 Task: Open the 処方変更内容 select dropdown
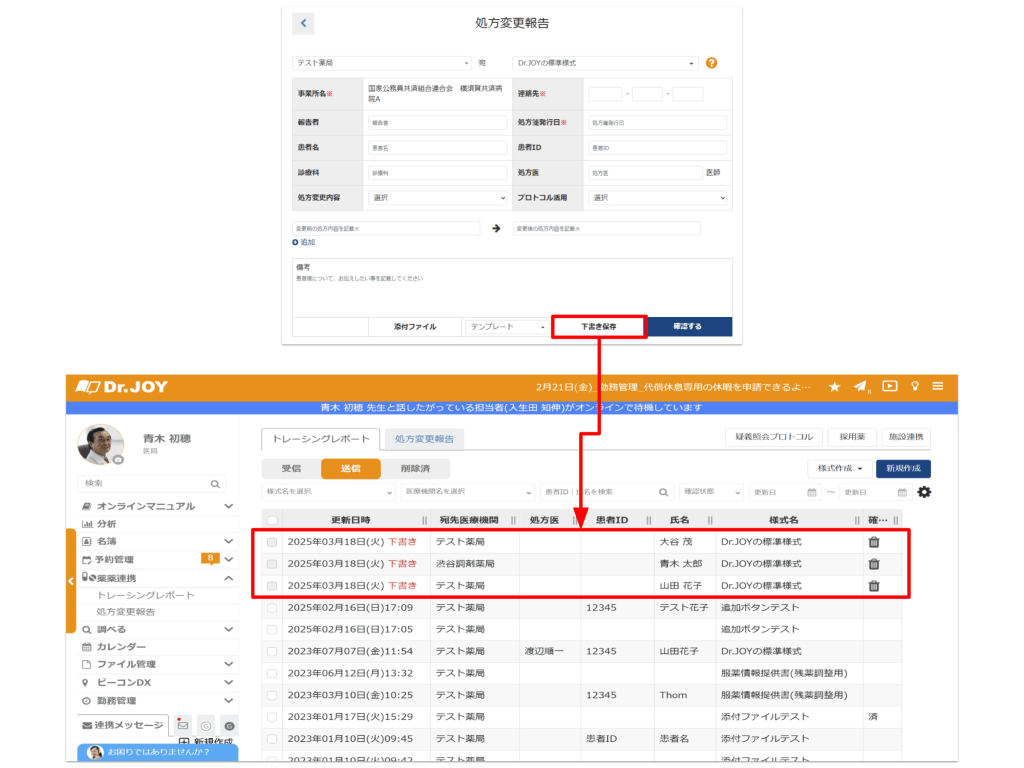[438, 198]
